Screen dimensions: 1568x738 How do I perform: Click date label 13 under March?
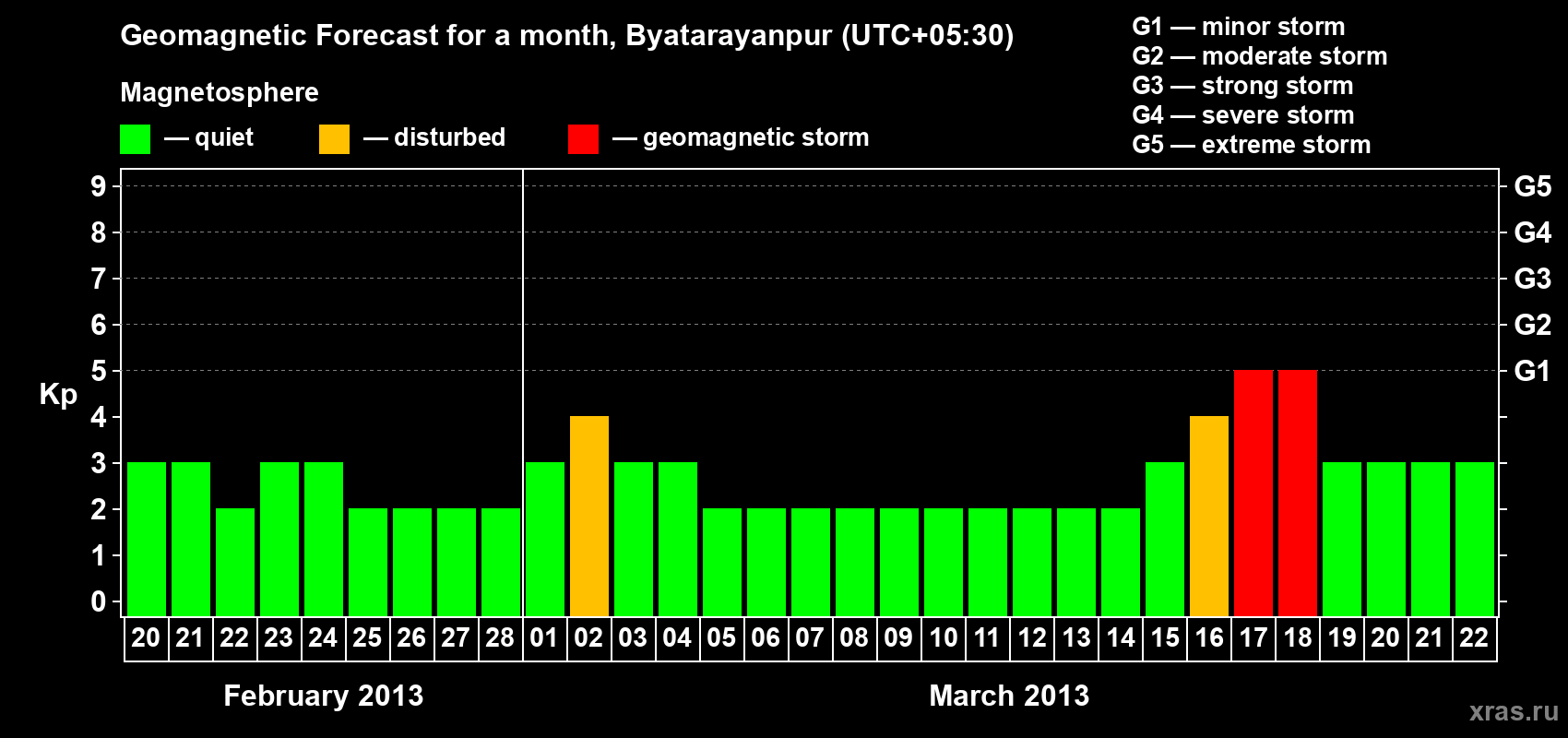[1076, 638]
